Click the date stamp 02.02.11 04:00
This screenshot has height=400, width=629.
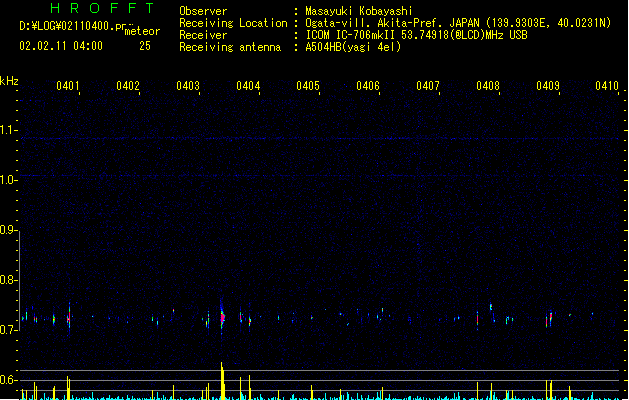coord(61,46)
